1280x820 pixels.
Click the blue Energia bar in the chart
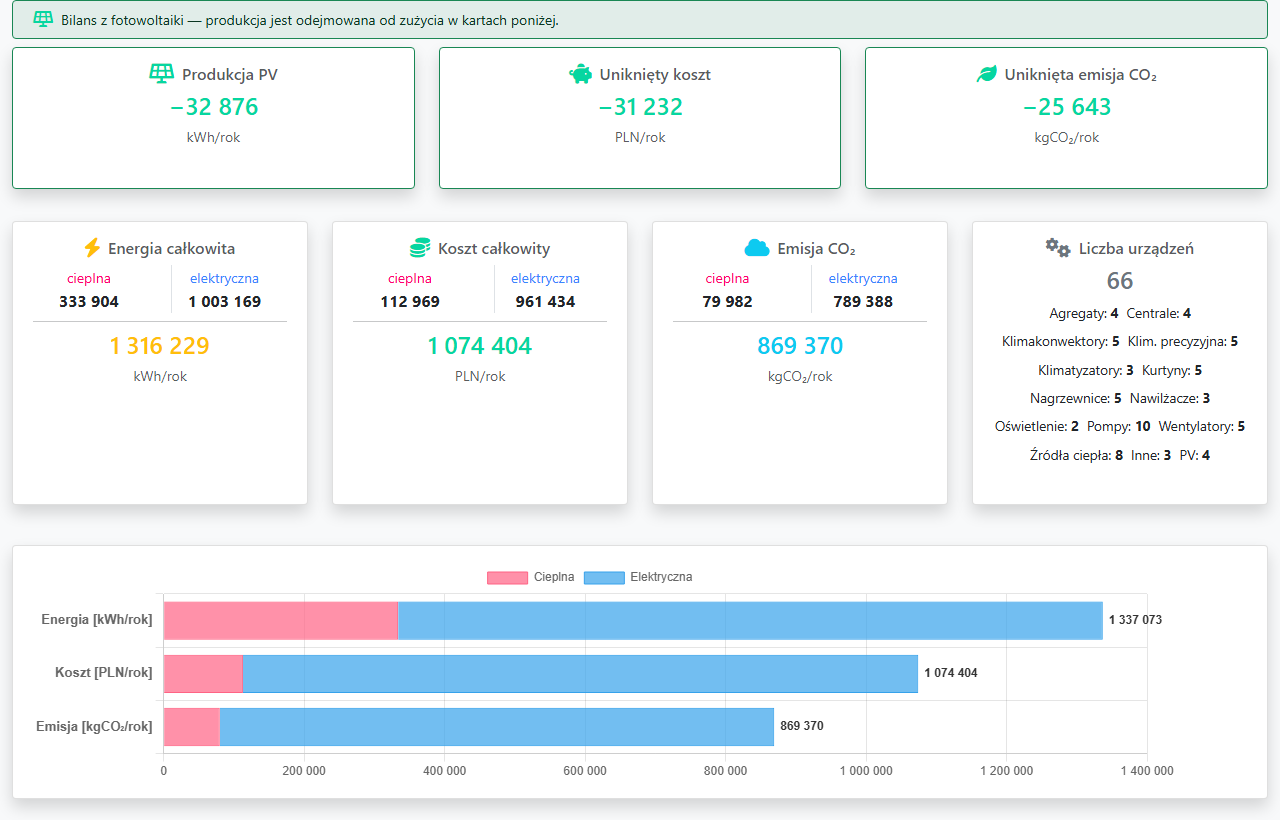[x=750, y=620]
